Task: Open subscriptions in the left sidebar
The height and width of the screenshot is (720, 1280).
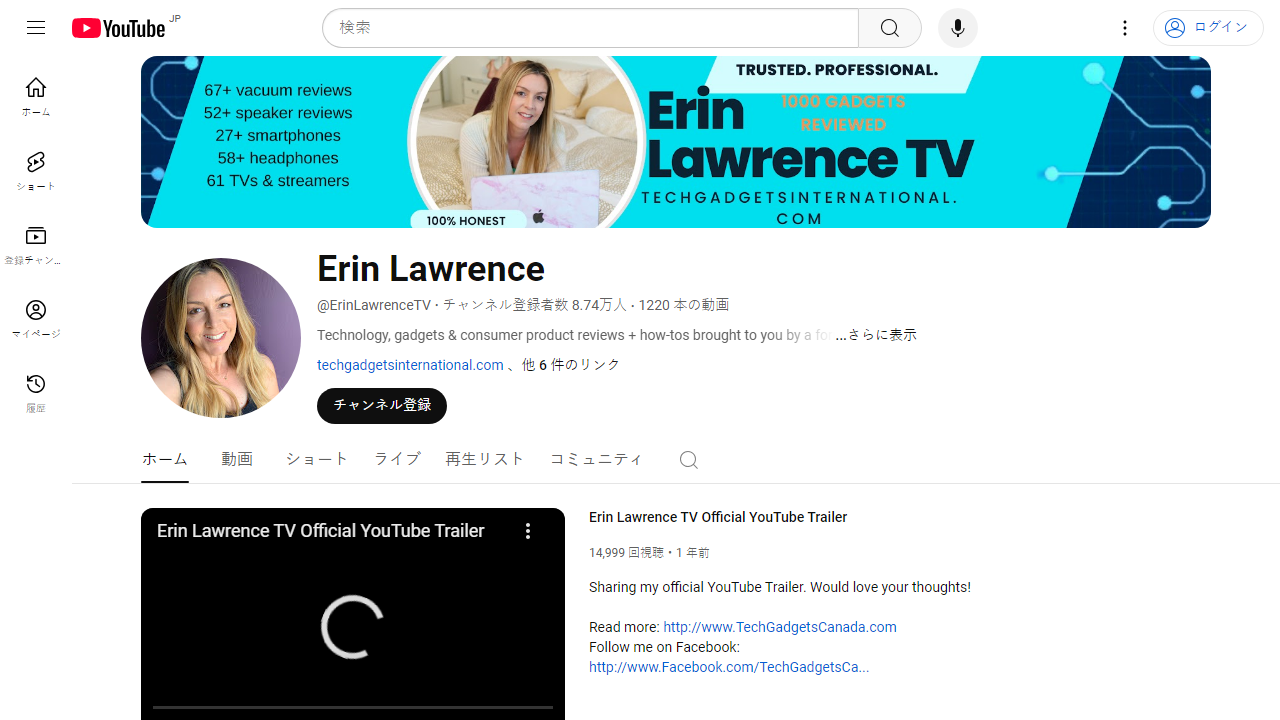Action: [36, 245]
